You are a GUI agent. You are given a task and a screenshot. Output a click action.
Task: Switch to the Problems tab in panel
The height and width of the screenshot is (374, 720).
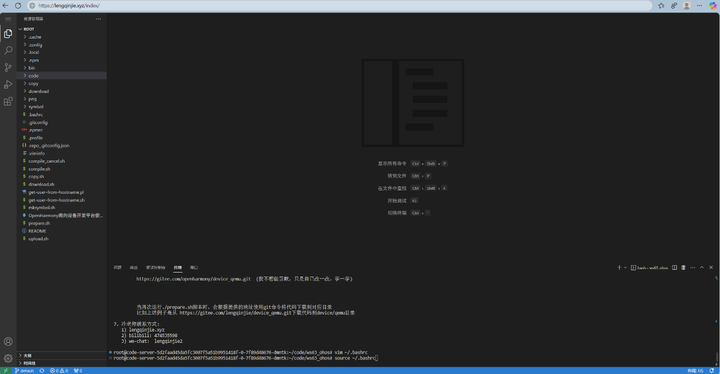[x=118, y=267]
